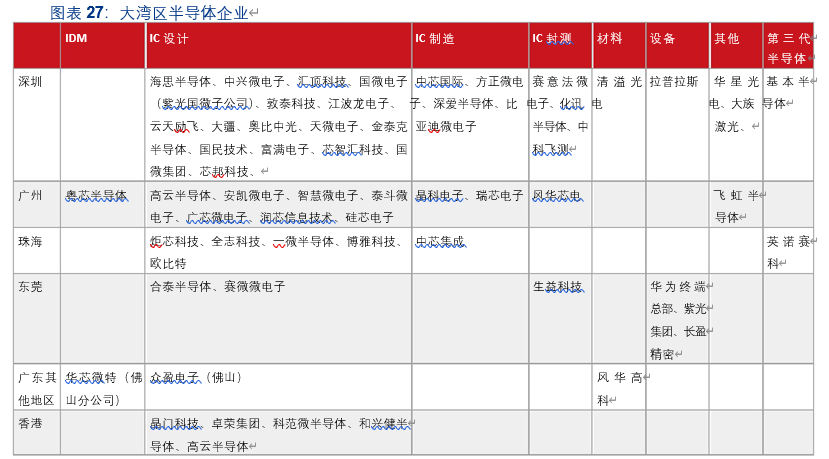Click the 精密 text in 东莞 equipment cell

[662, 354]
